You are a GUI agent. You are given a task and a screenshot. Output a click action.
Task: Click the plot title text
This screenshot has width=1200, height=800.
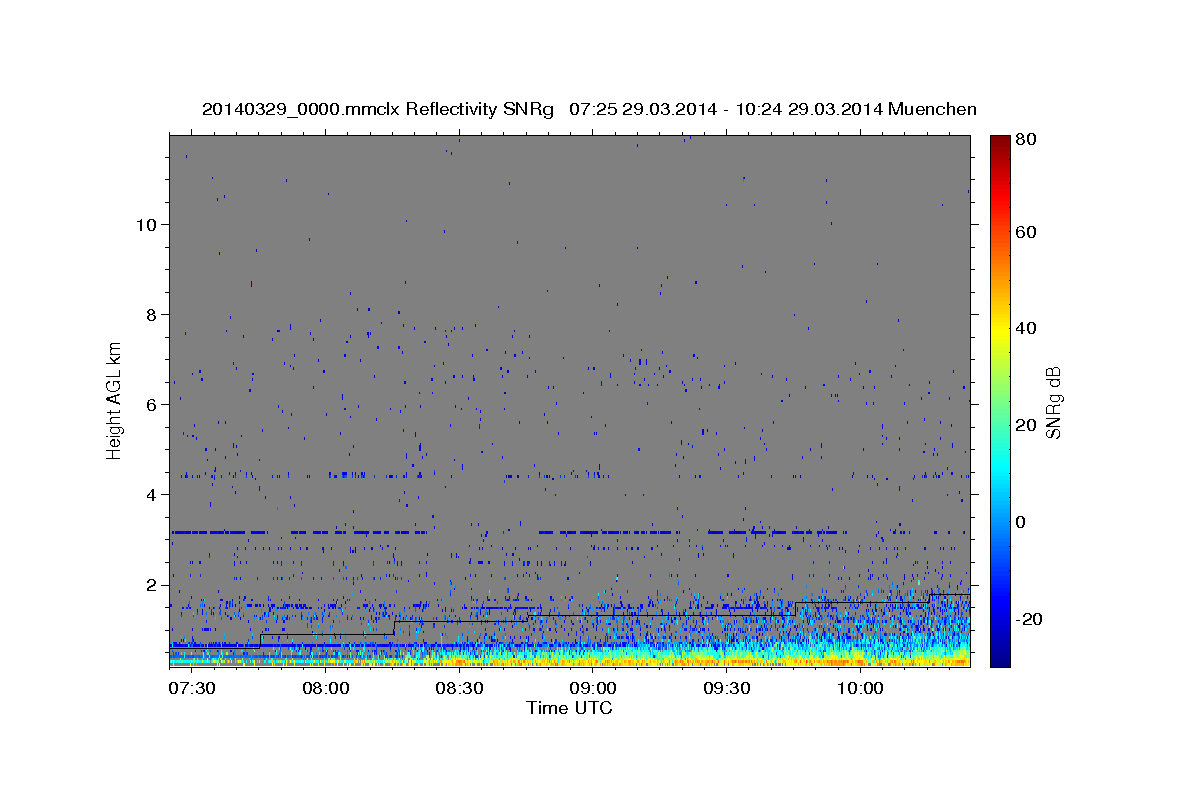(x=589, y=109)
